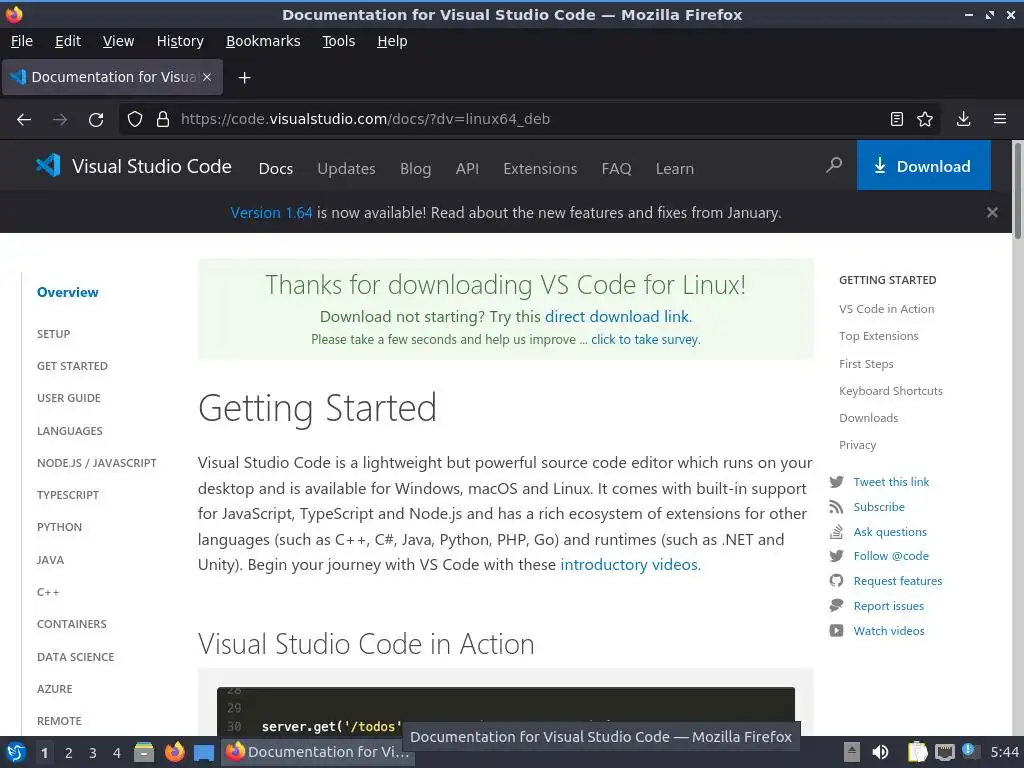The height and width of the screenshot is (768, 1024).
Task: Switch to workspace 4
Action: pos(117,753)
